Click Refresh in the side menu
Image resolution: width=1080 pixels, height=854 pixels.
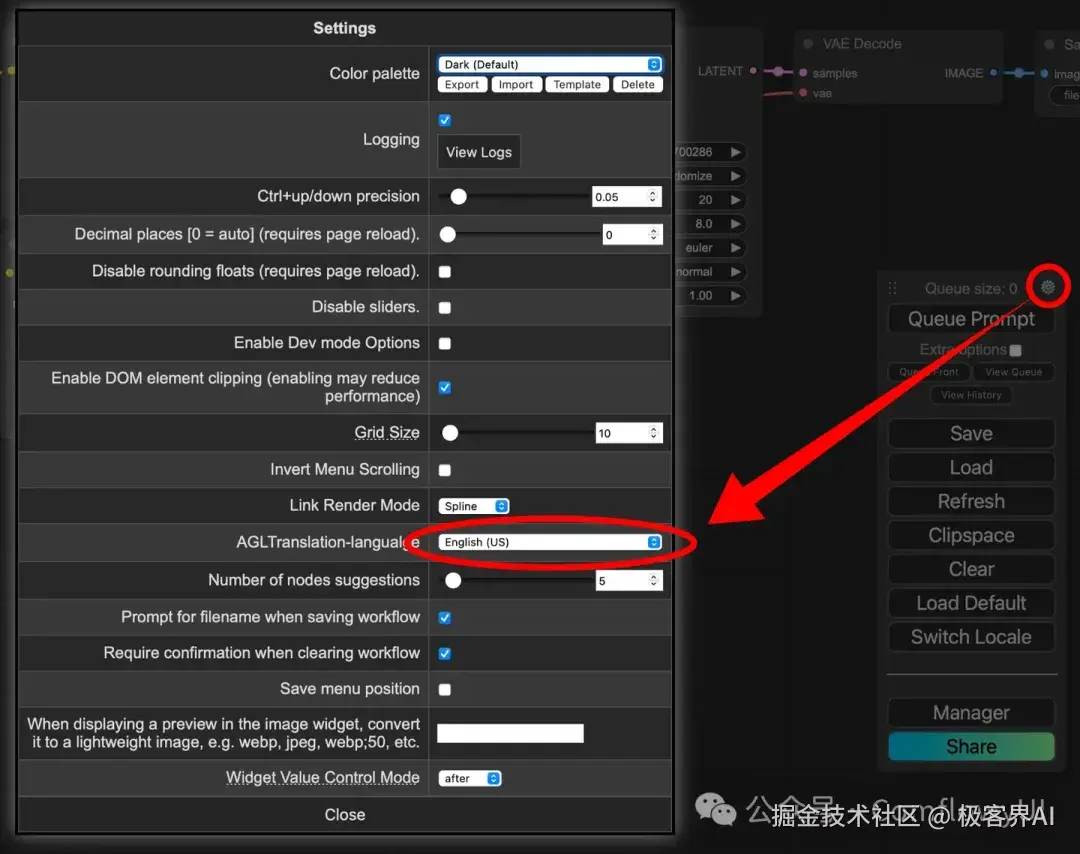971,501
